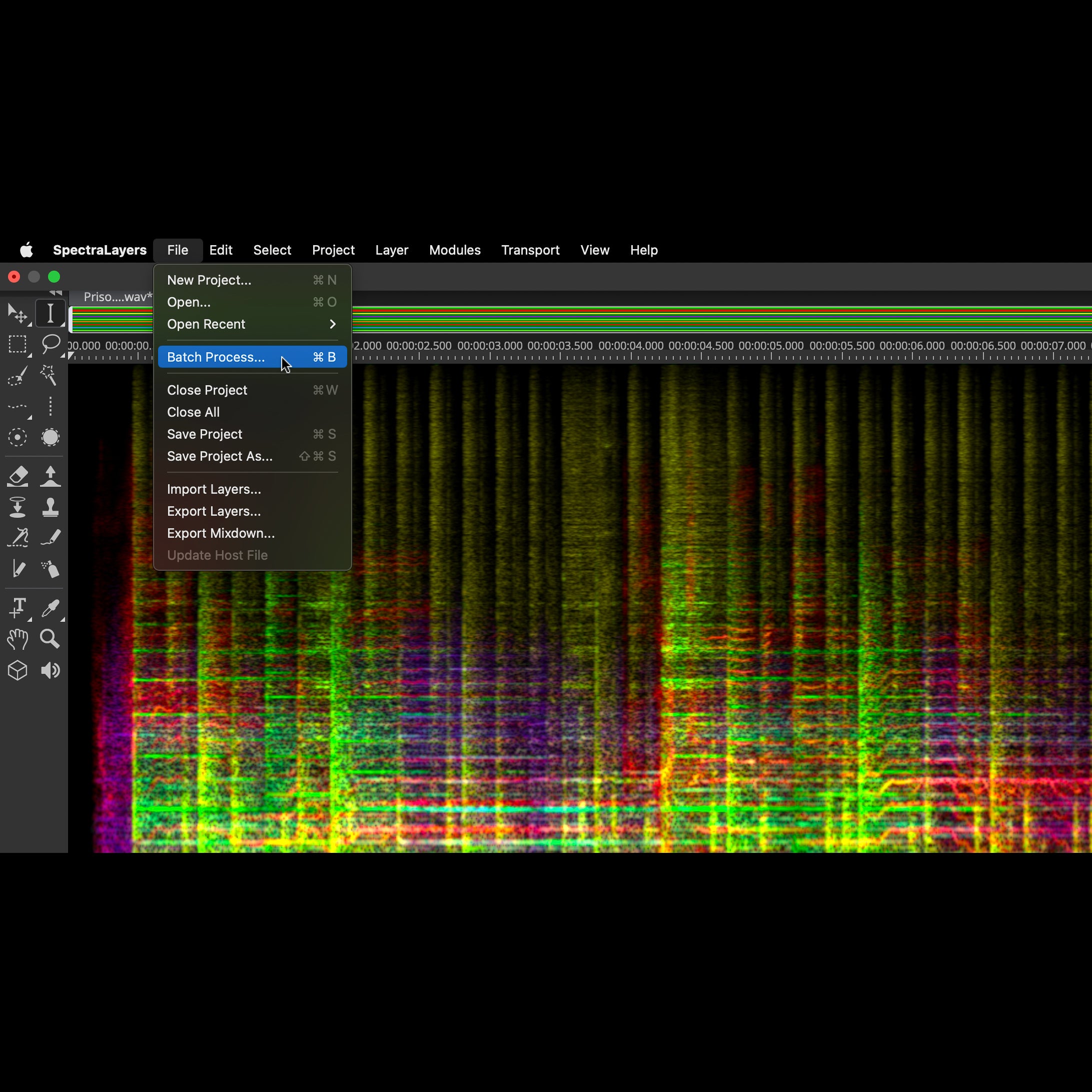
Task: Open the Layer menu in menu bar
Action: click(392, 250)
